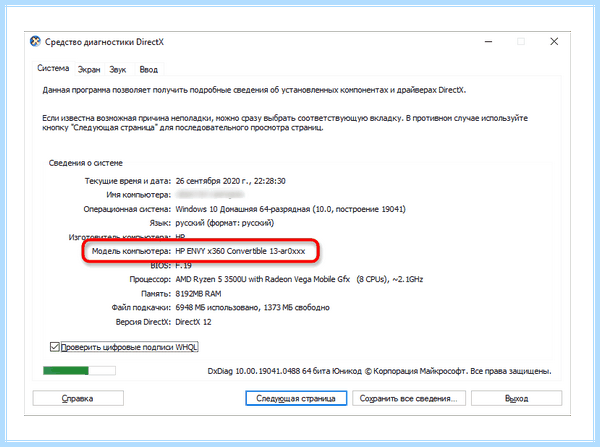Viewport: 600px width, 447px height.
Task: Click the blurred computer name value
Action: (x=210, y=195)
